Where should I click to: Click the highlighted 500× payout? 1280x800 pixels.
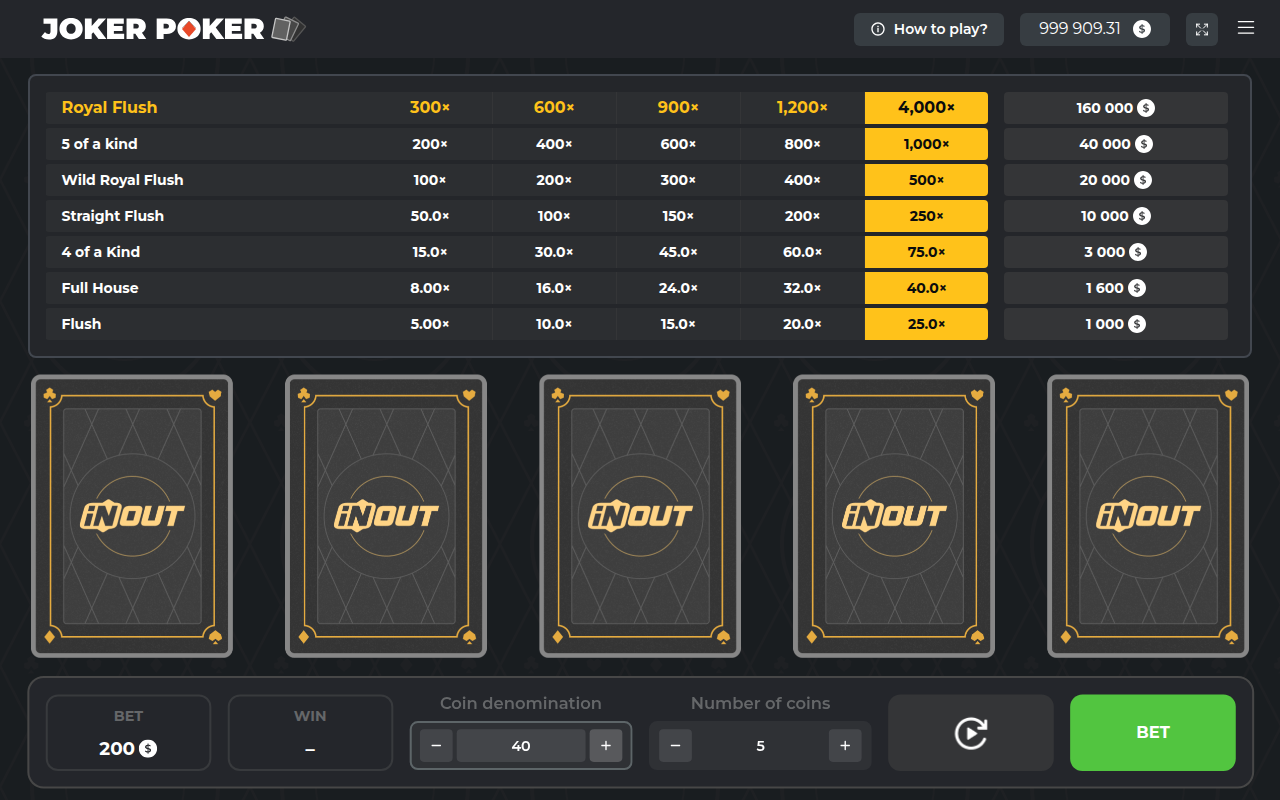tap(926, 180)
